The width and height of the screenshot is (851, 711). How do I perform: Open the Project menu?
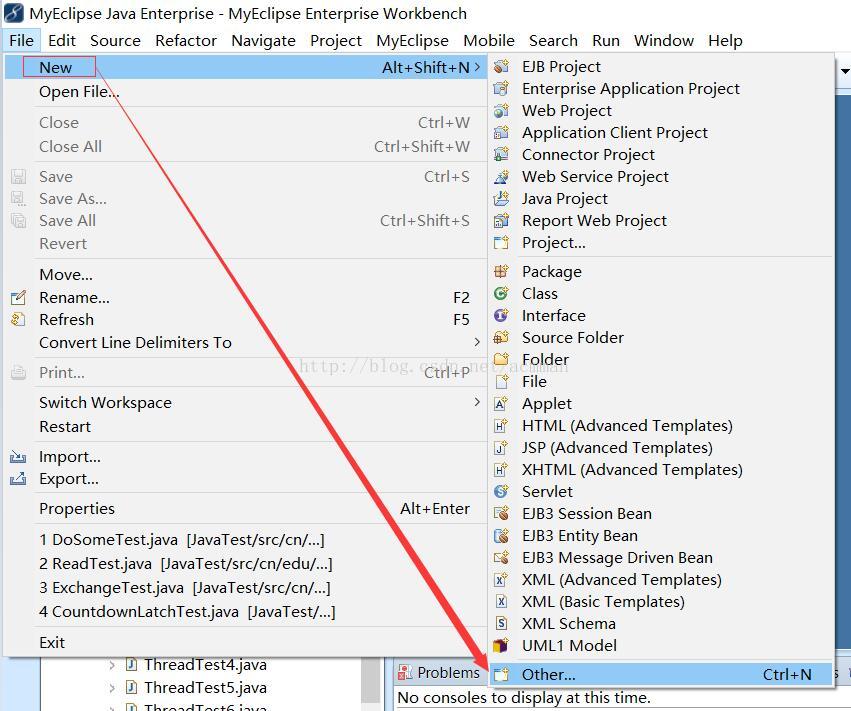(335, 41)
